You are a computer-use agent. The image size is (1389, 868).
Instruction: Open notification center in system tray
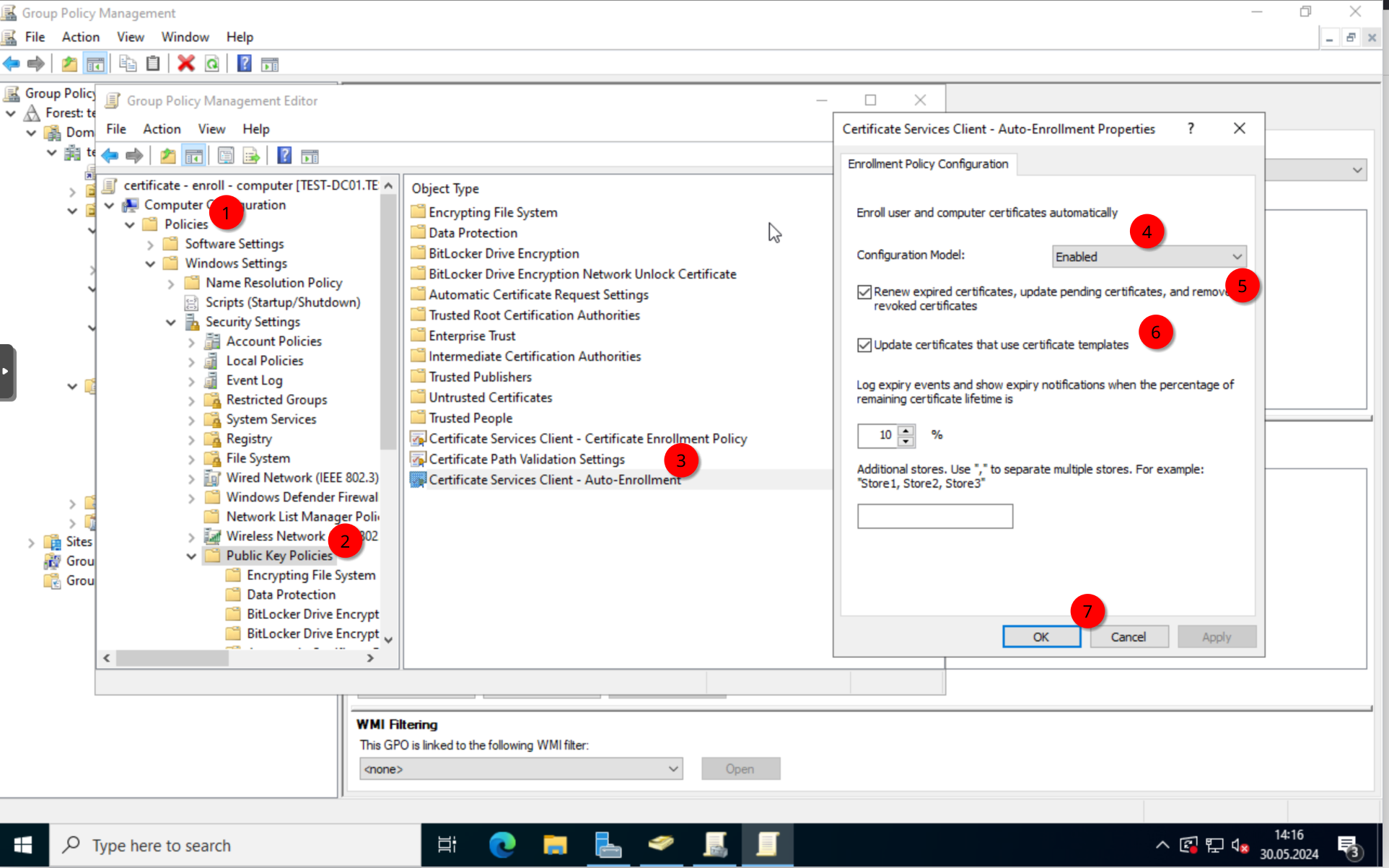pos(1349,846)
